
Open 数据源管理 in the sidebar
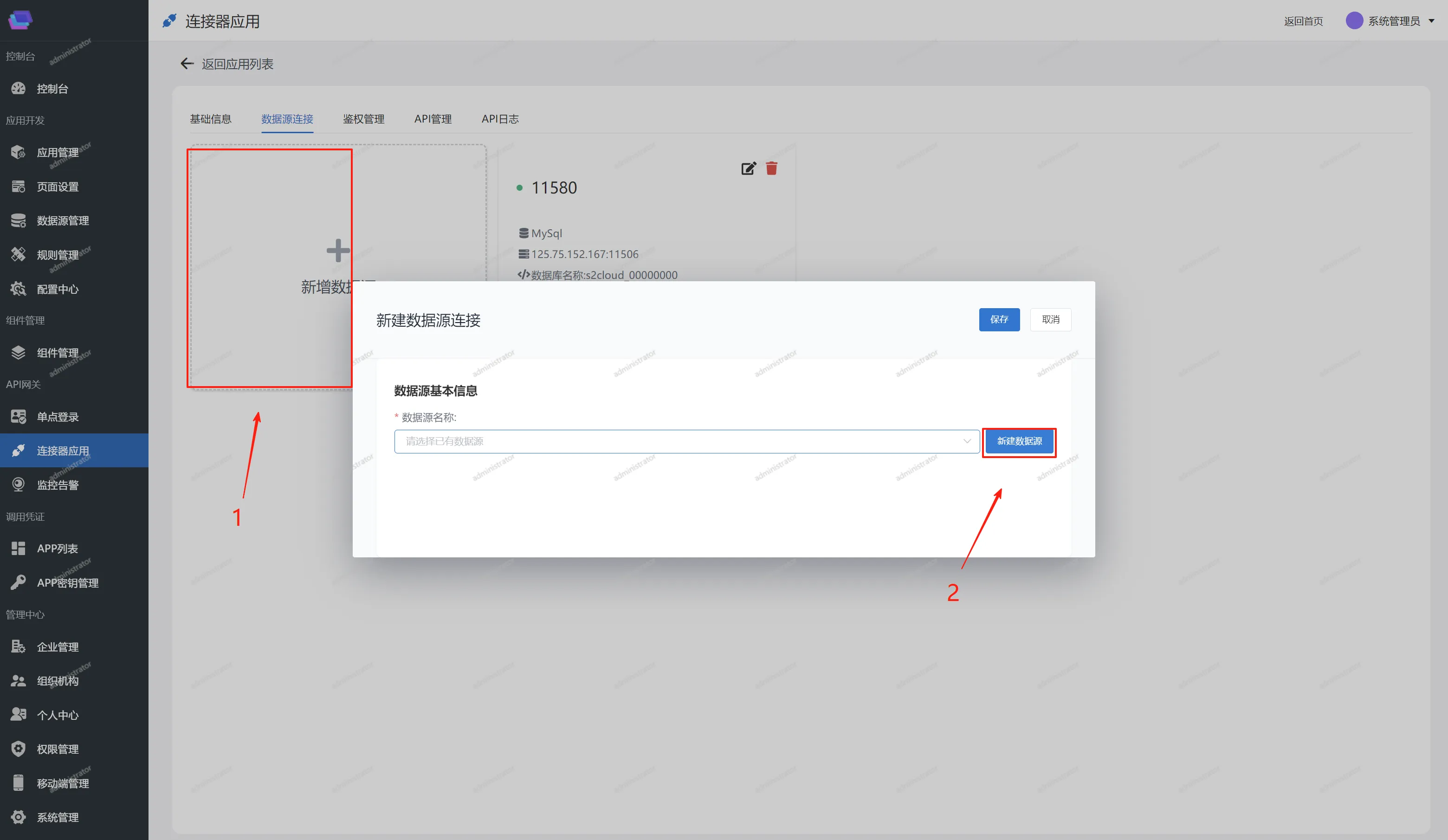pos(62,220)
